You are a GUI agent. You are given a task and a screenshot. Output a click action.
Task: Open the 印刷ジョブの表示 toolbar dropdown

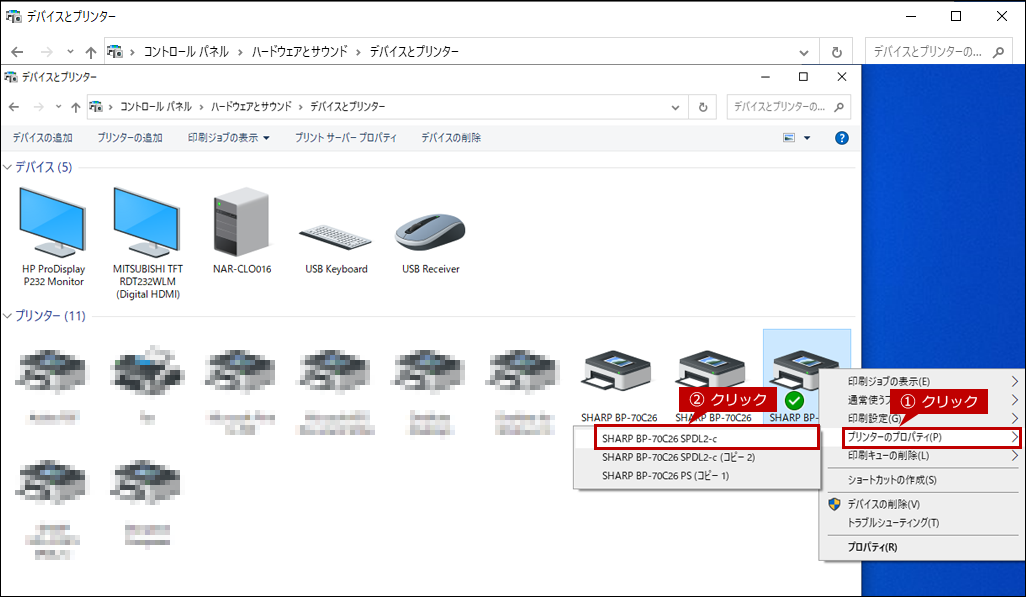[228, 138]
